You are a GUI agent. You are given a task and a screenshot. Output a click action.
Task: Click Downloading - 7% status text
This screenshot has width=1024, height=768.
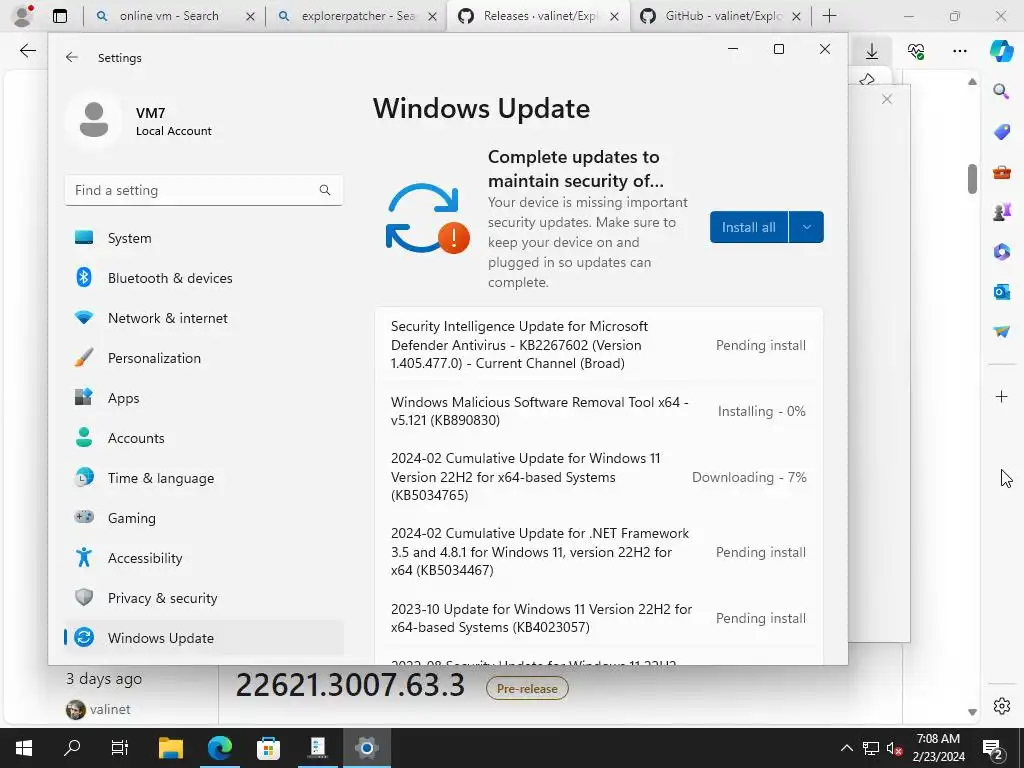tap(749, 477)
